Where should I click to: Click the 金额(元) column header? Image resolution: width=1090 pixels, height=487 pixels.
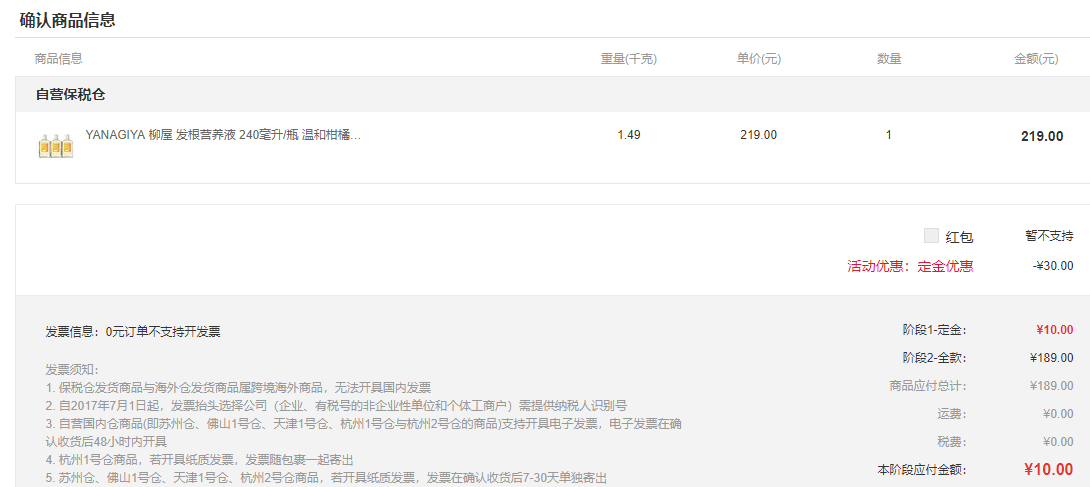(1036, 59)
